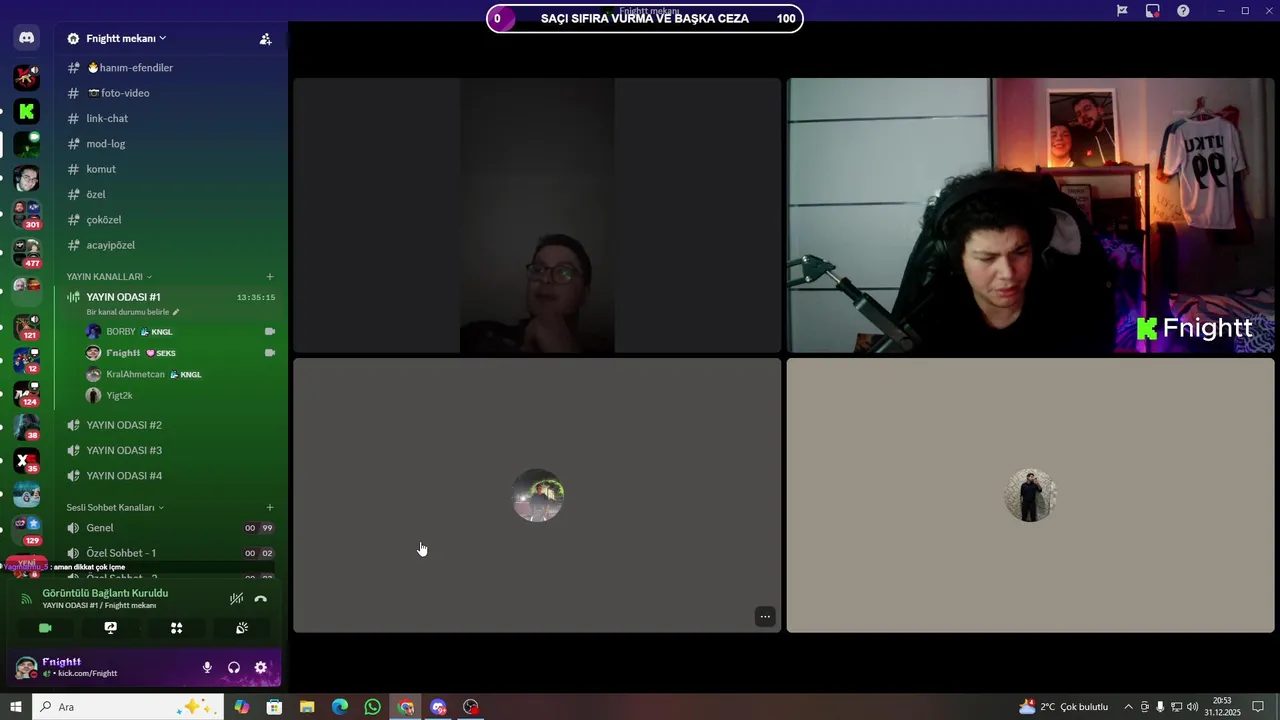Click the taskbar search box 'Ara'
This screenshot has height=720, width=1280.
coord(128,707)
